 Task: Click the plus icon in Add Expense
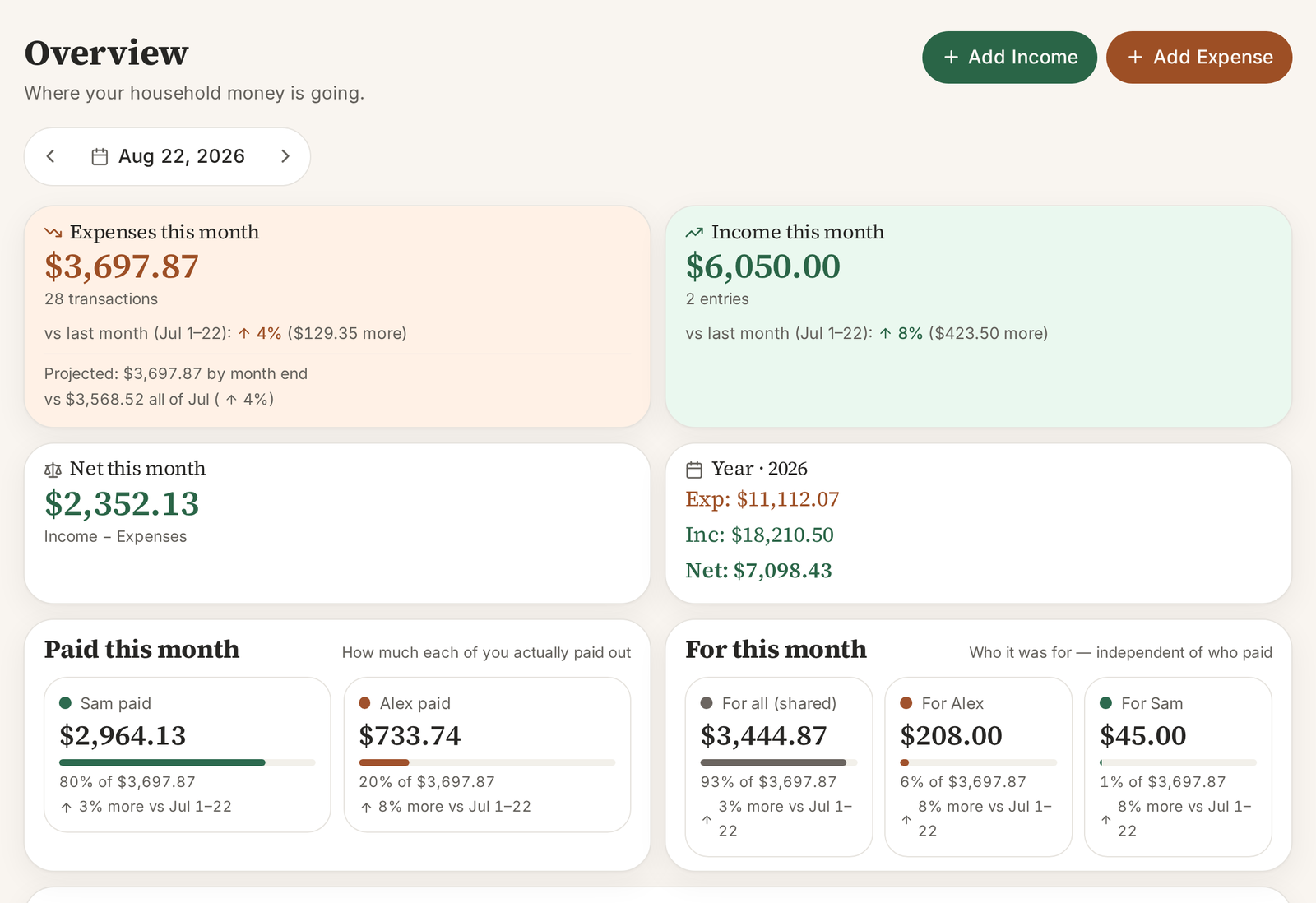(x=1135, y=57)
